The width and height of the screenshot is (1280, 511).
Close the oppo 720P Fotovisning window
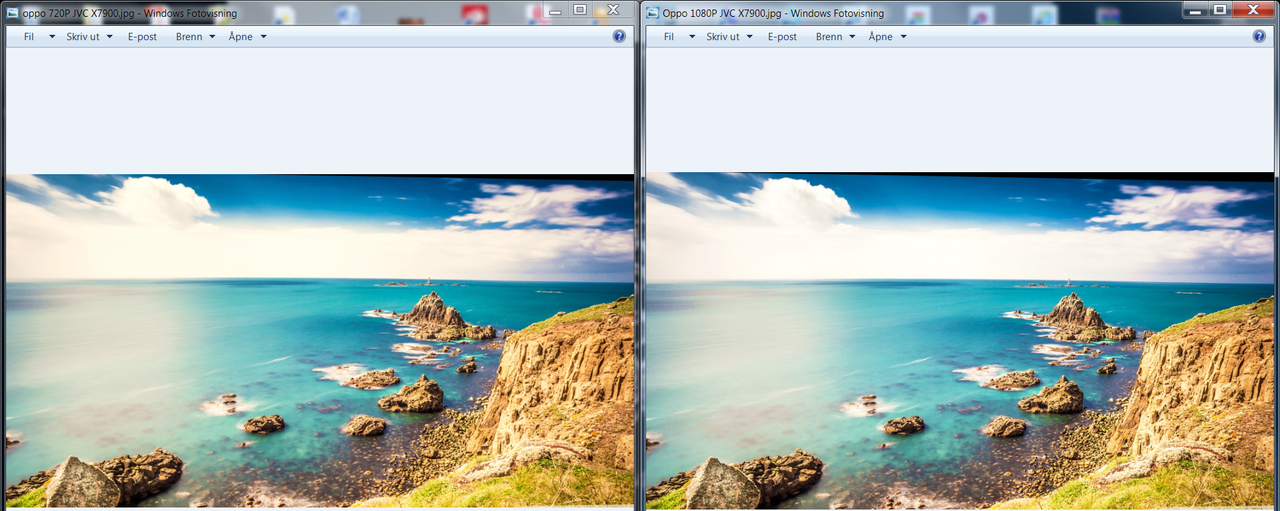coord(612,10)
